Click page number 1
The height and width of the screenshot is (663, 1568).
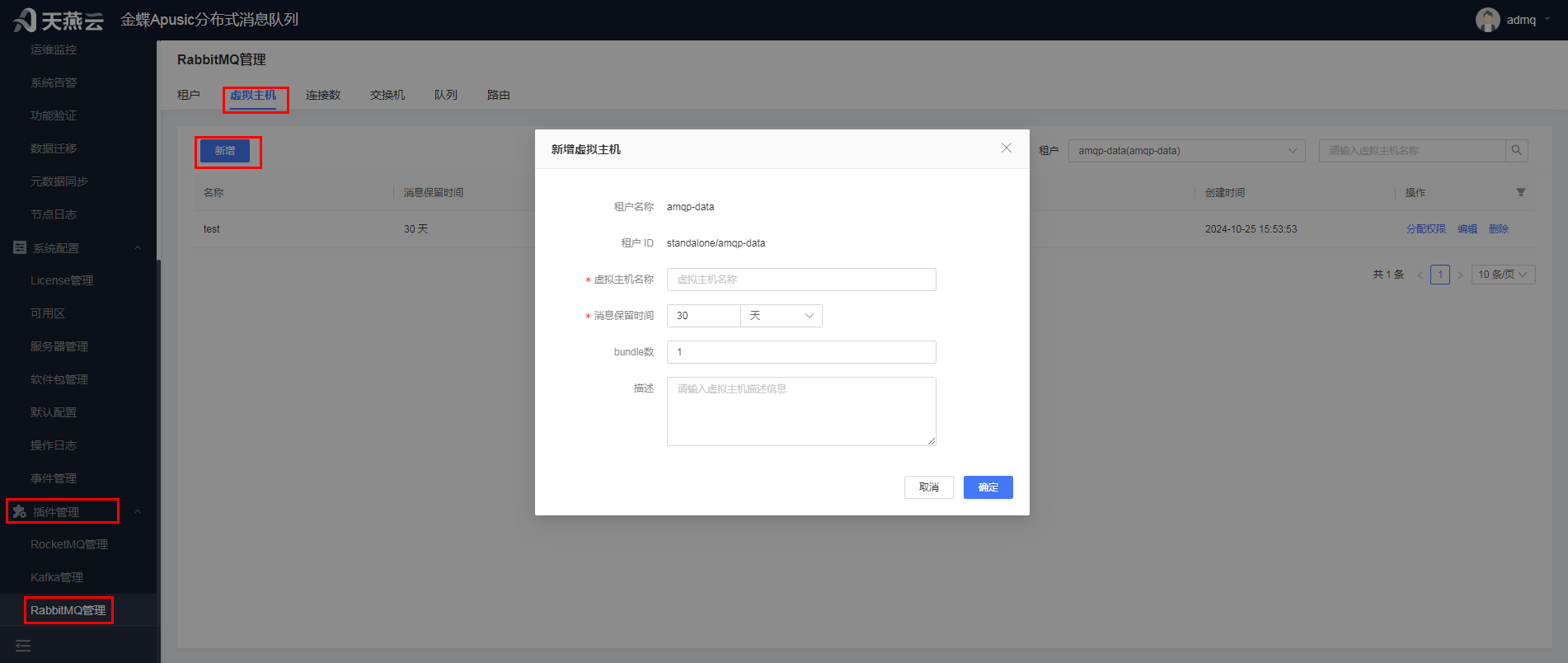tap(1440, 275)
